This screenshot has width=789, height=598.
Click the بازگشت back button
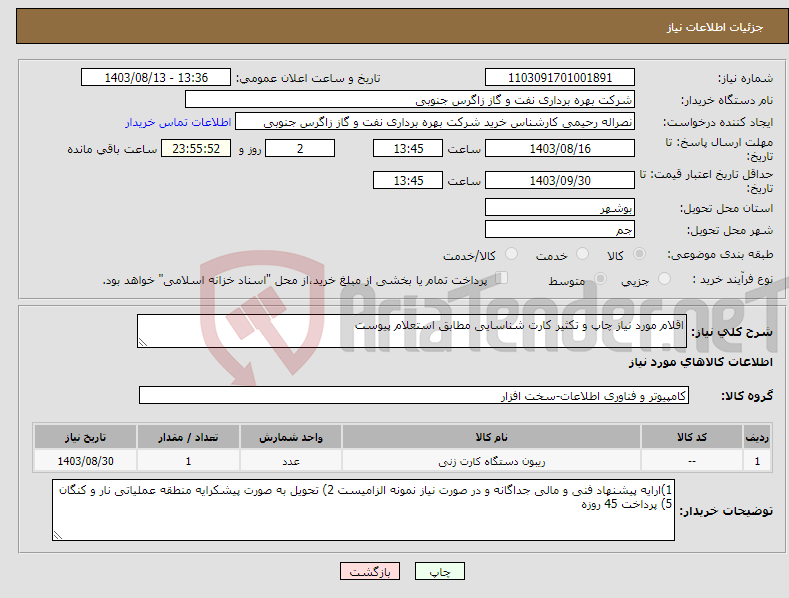click(370, 571)
